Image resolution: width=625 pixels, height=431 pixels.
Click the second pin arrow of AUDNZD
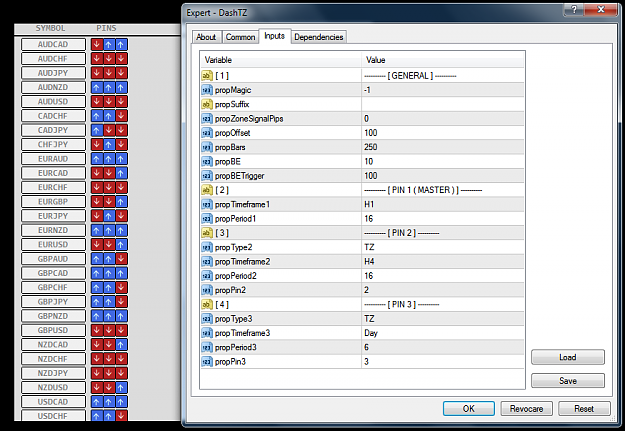109,87
